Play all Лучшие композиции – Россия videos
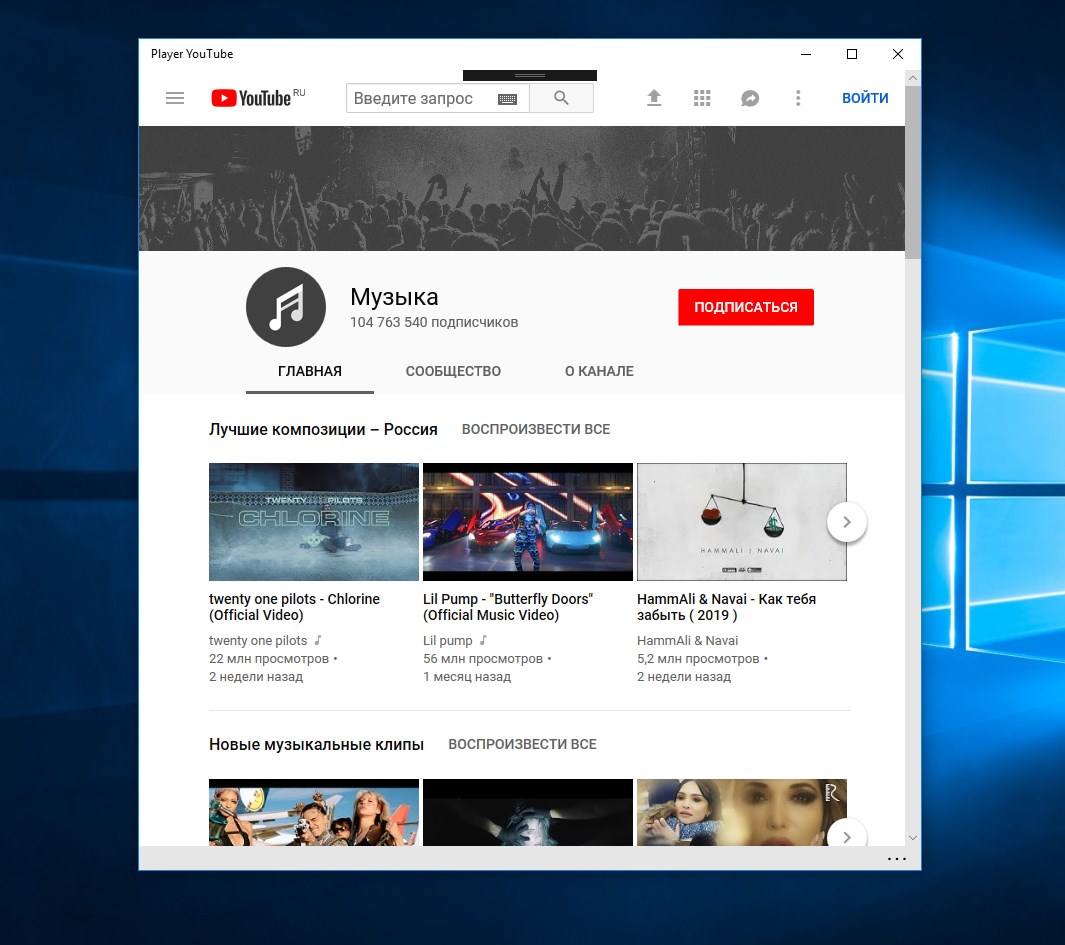The height and width of the screenshot is (945, 1065). (x=536, y=429)
